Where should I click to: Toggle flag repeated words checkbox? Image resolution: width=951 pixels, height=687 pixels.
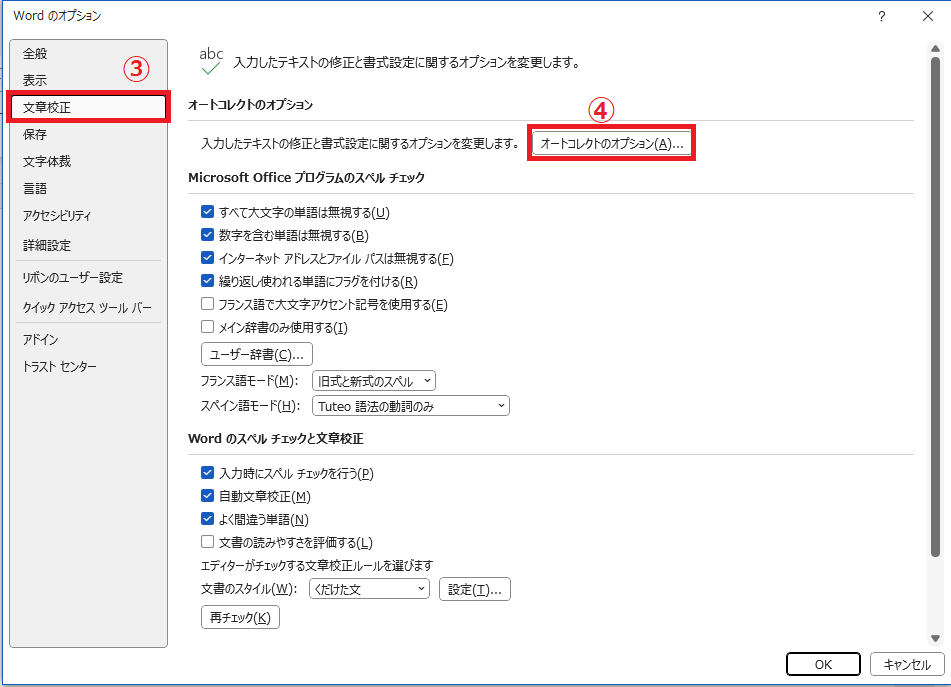pos(207,281)
